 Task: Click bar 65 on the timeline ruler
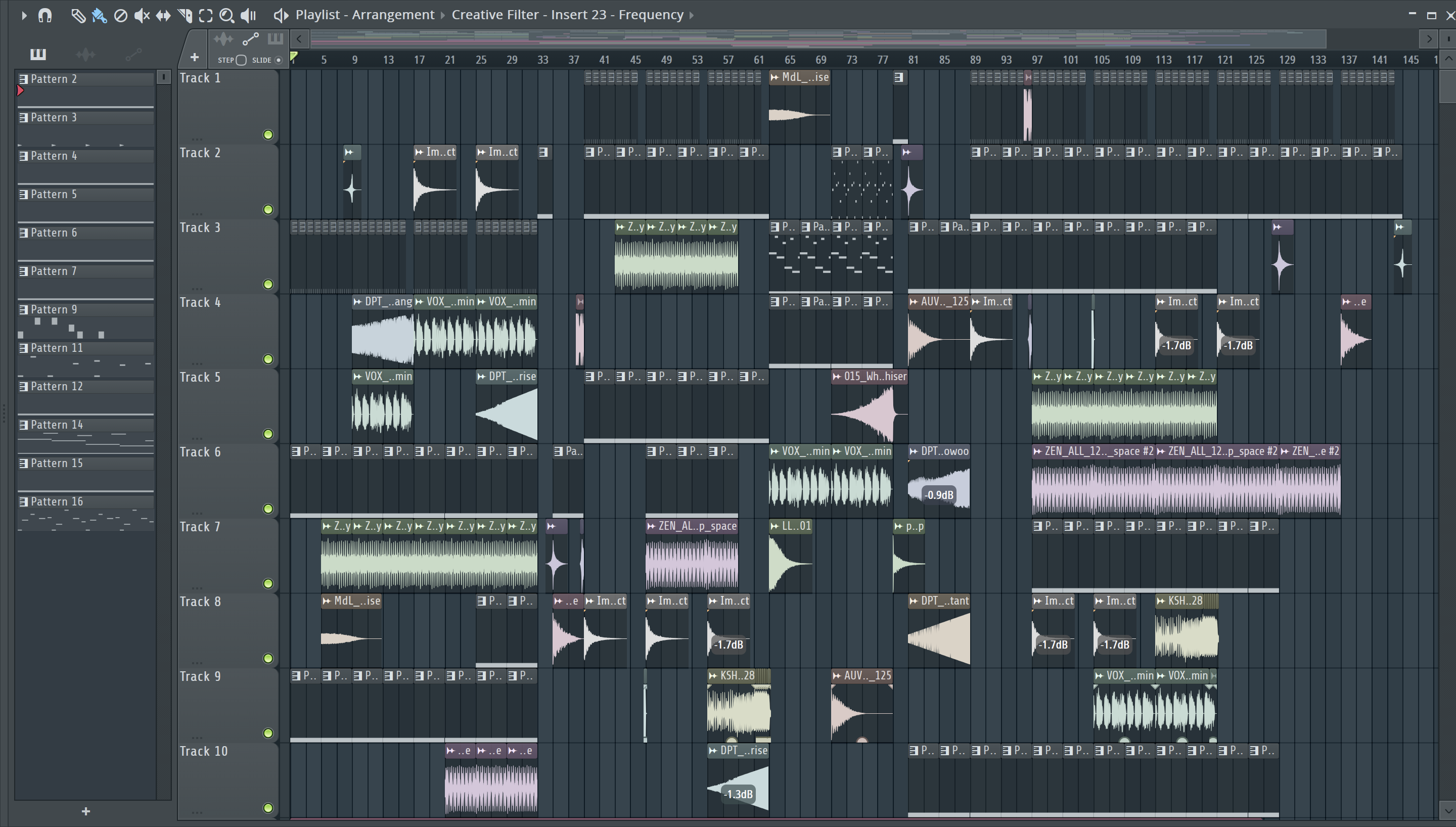click(x=789, y=60)
